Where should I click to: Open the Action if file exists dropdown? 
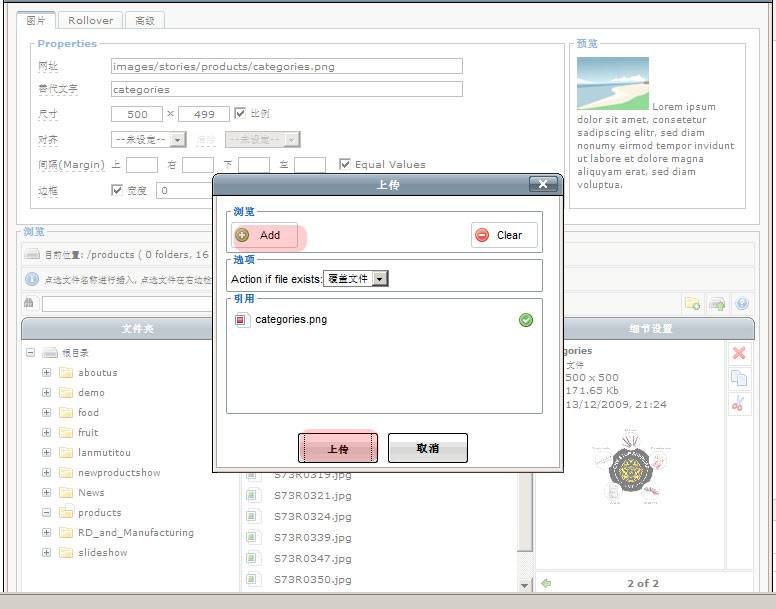click(x=379, y=279)
